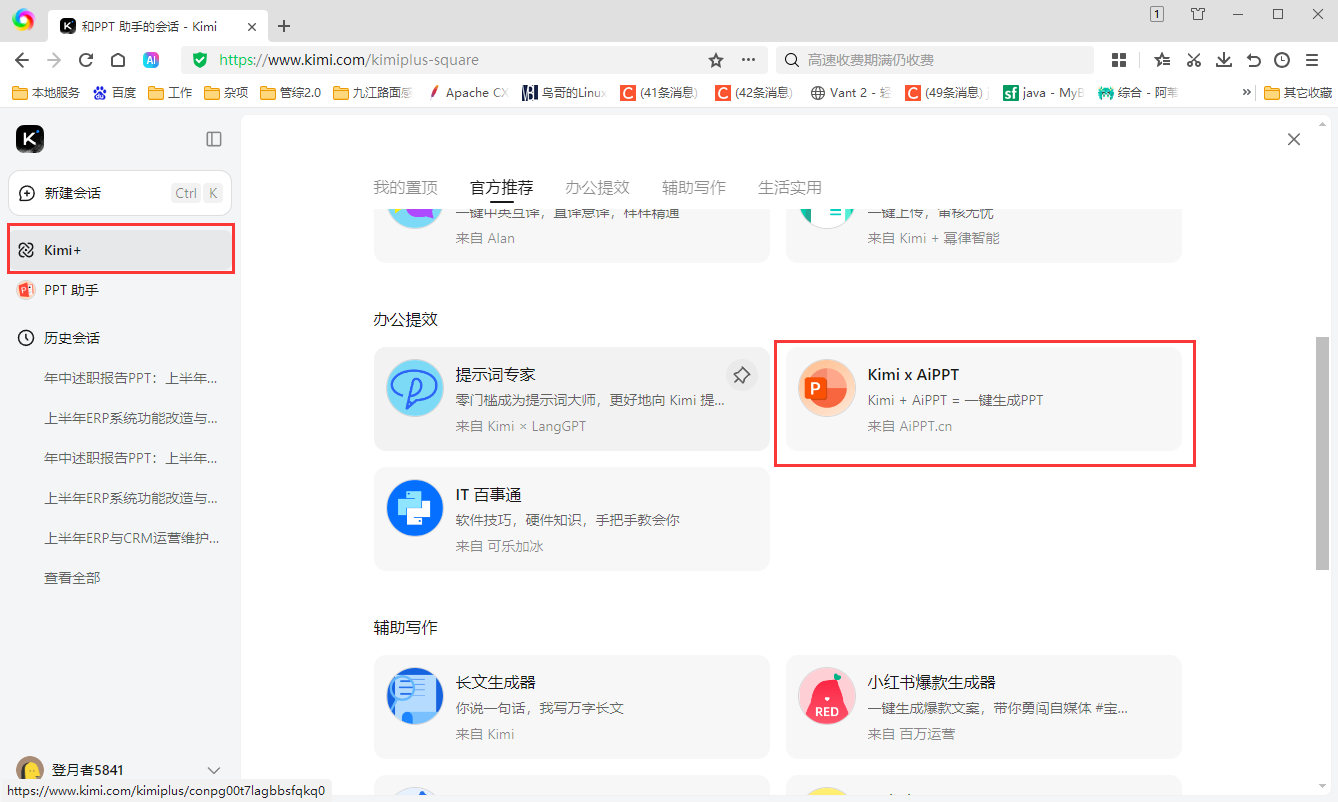The height and width of the screenshot is (802, 1338).
Task: Open first history item 年中述职报告PPT
Action: pyautogui.click(x=131, y=378)
